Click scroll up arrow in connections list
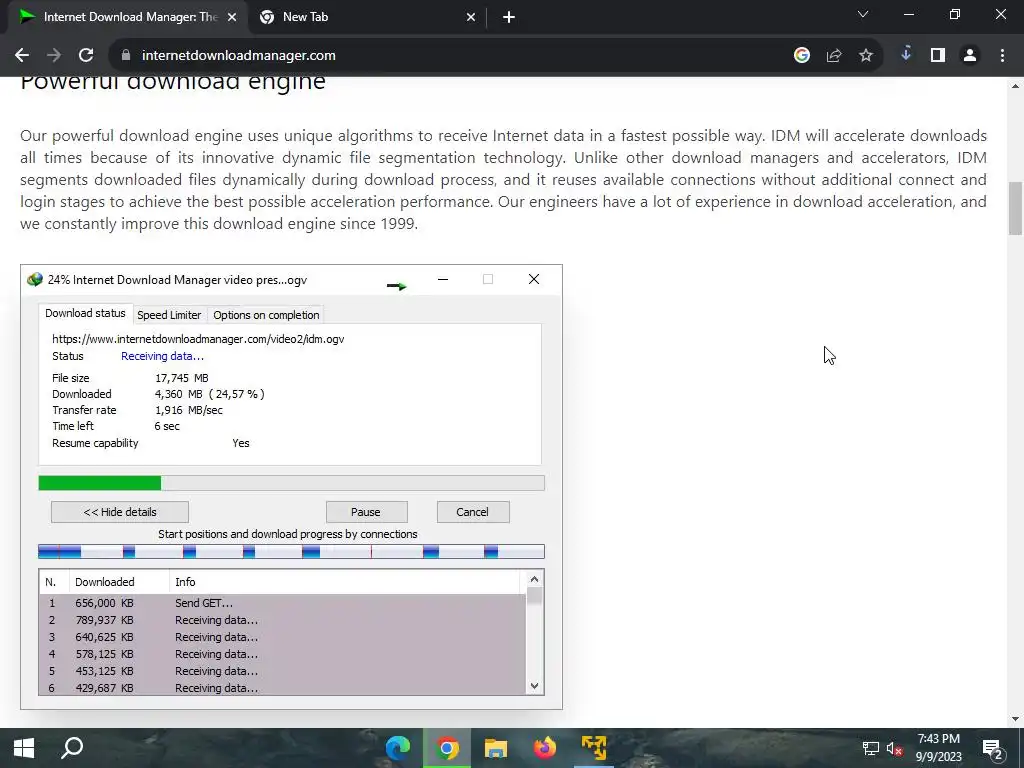Viewport: 1024px width, 768px height. tap(534, 579)
